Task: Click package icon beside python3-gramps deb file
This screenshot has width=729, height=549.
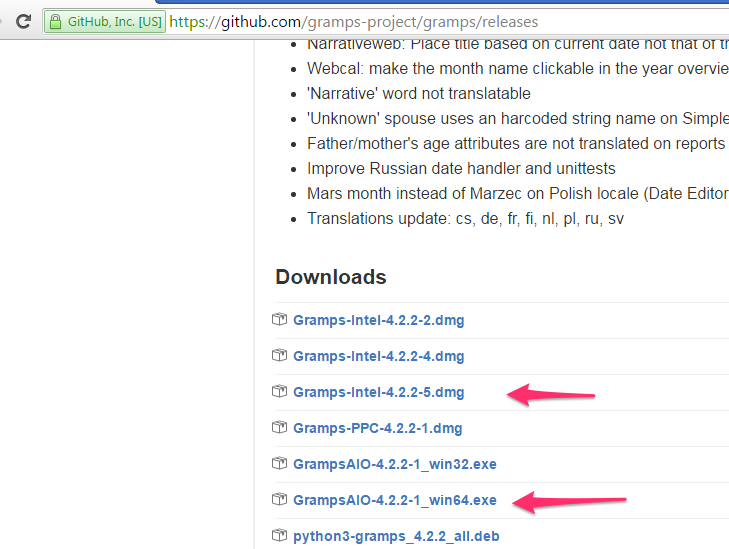Action: (279, 536)
